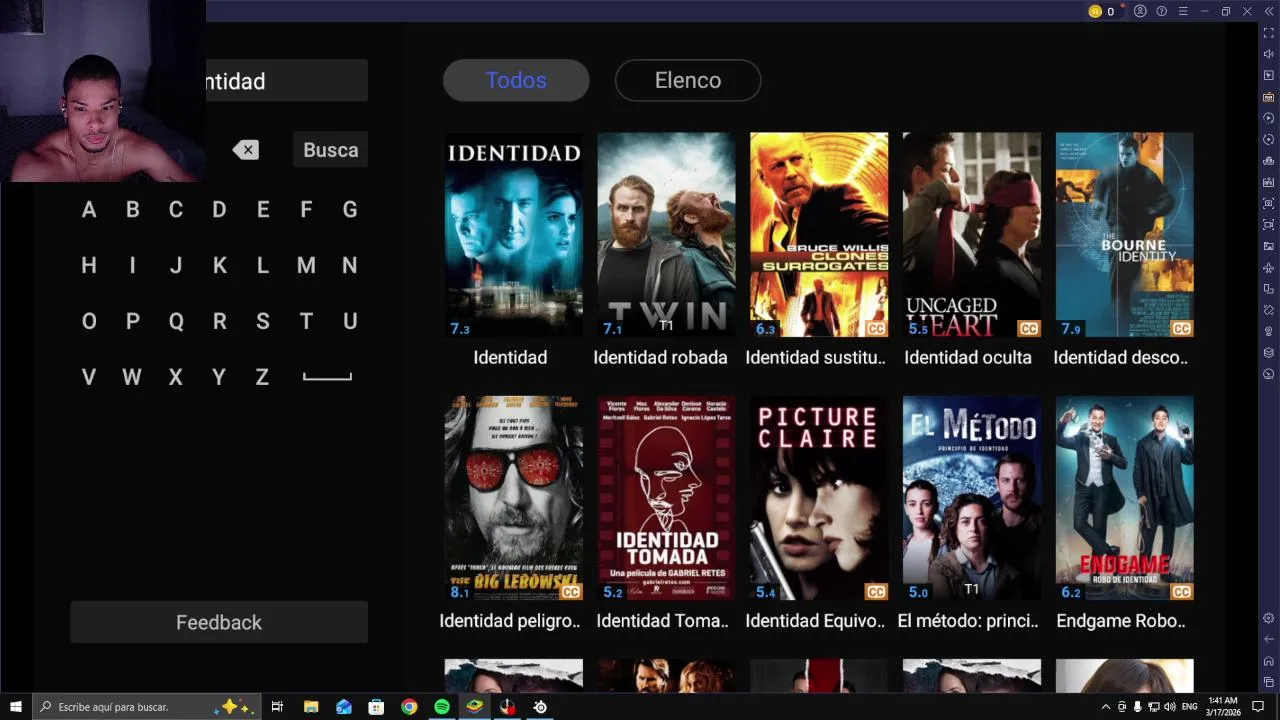
Task: Tap the letter U key
Action: coord(350,322)
